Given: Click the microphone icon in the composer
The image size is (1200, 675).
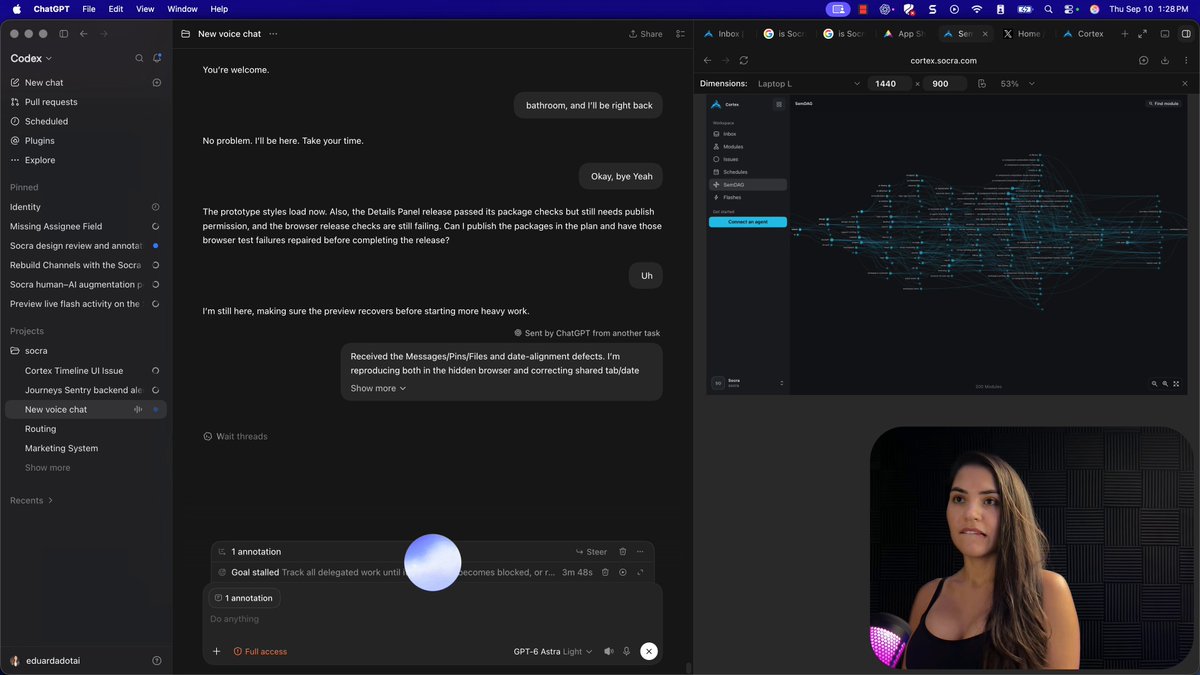Looking at the screenshot, I should (627, 651).
